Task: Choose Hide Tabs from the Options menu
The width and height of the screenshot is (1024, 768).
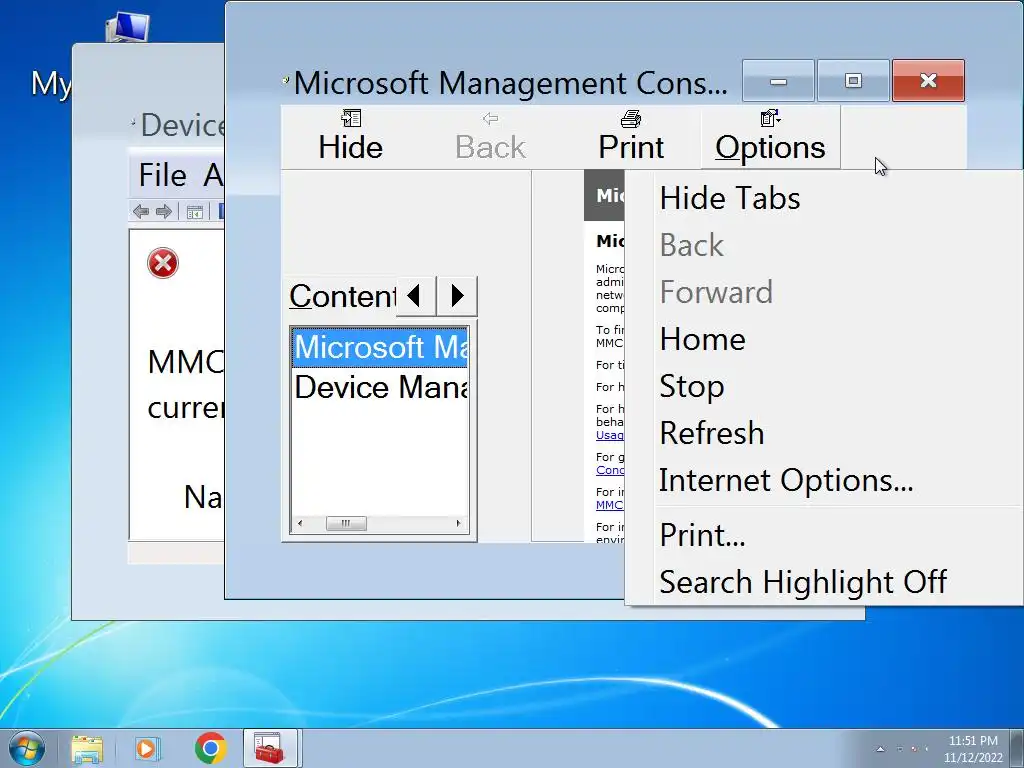Action: click(729, 198)
